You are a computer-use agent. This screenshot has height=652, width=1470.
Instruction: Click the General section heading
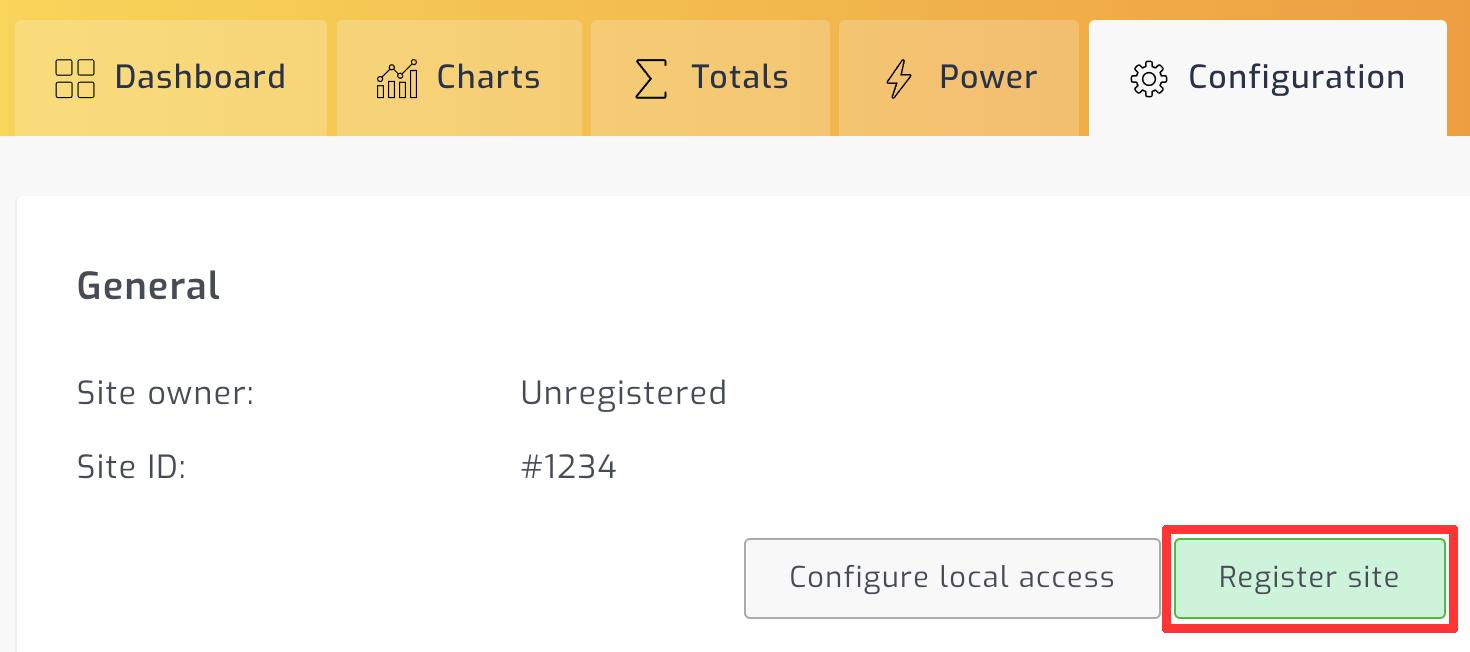(148, 286)
